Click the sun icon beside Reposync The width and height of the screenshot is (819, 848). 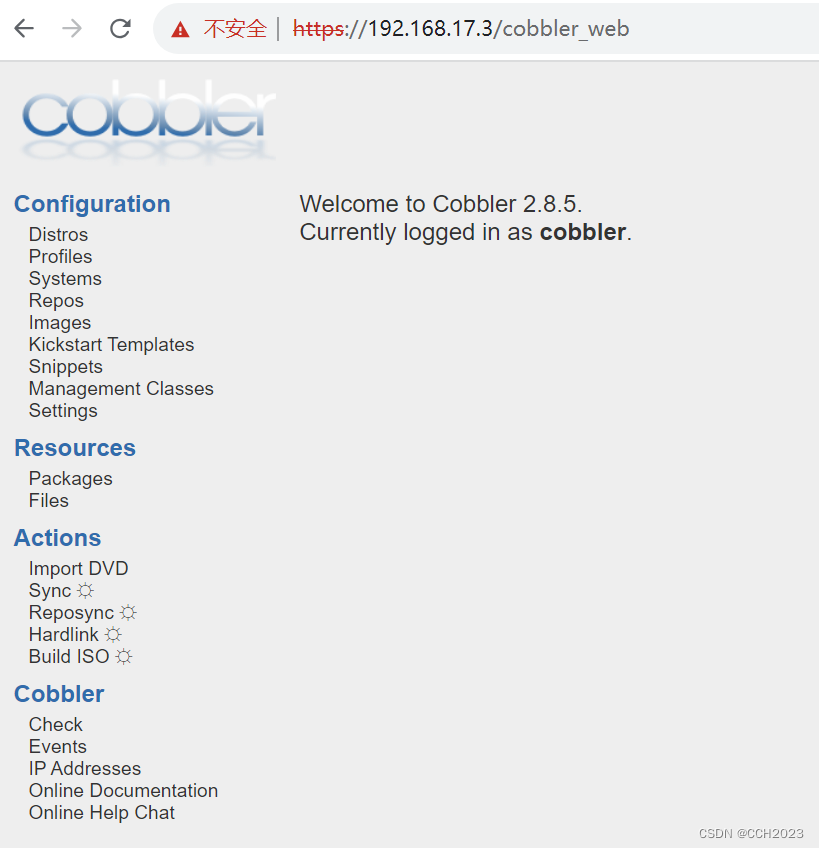pos(129,612)
